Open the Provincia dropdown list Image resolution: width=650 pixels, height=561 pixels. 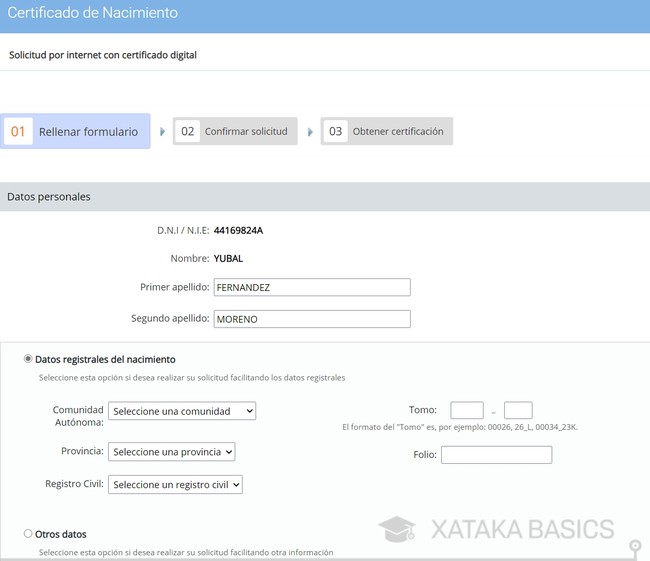coord(172,452)
